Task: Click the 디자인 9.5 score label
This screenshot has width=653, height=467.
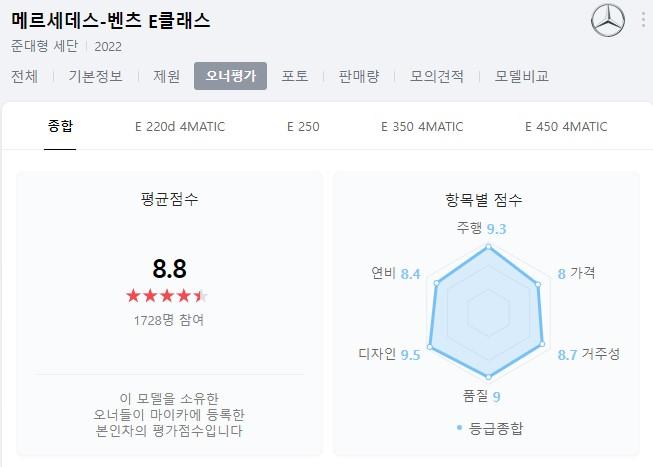Action: (x=389, y=353)
